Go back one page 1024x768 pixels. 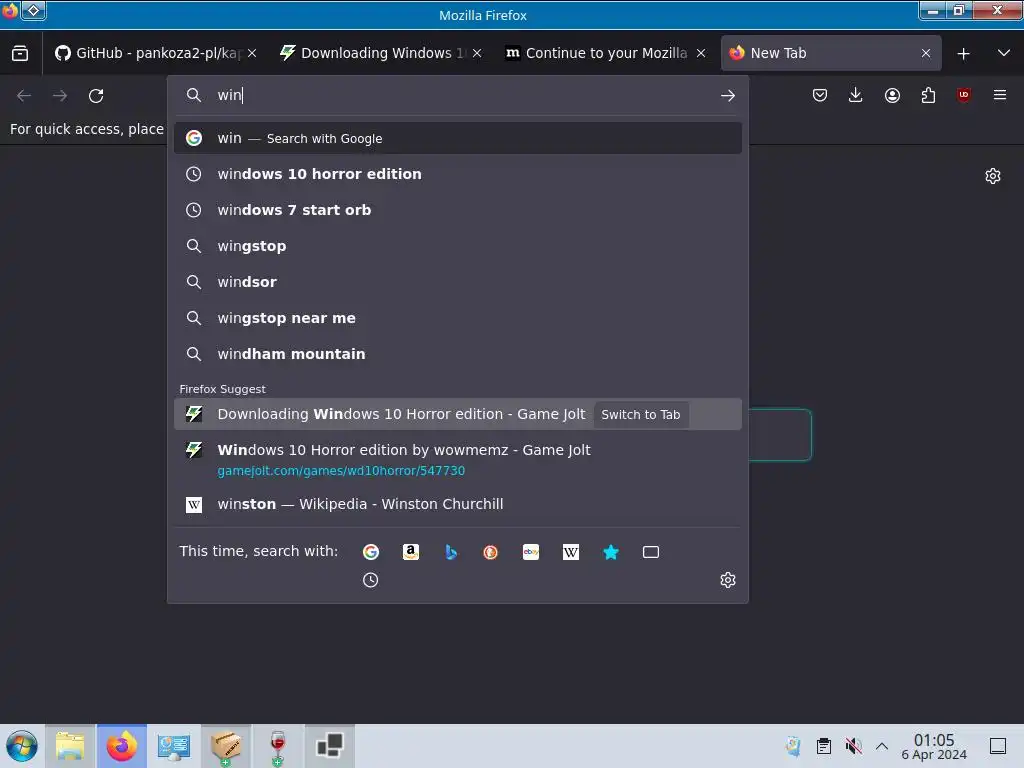point(24,95)
